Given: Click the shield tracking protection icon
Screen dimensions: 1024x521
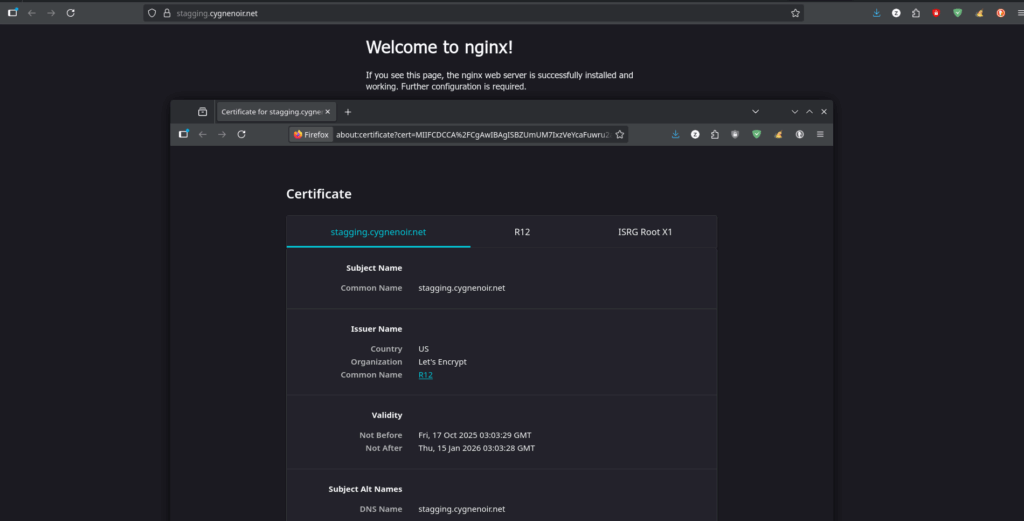Looking at the screenshot, I should pyautogui.click(x=152, y=13).
